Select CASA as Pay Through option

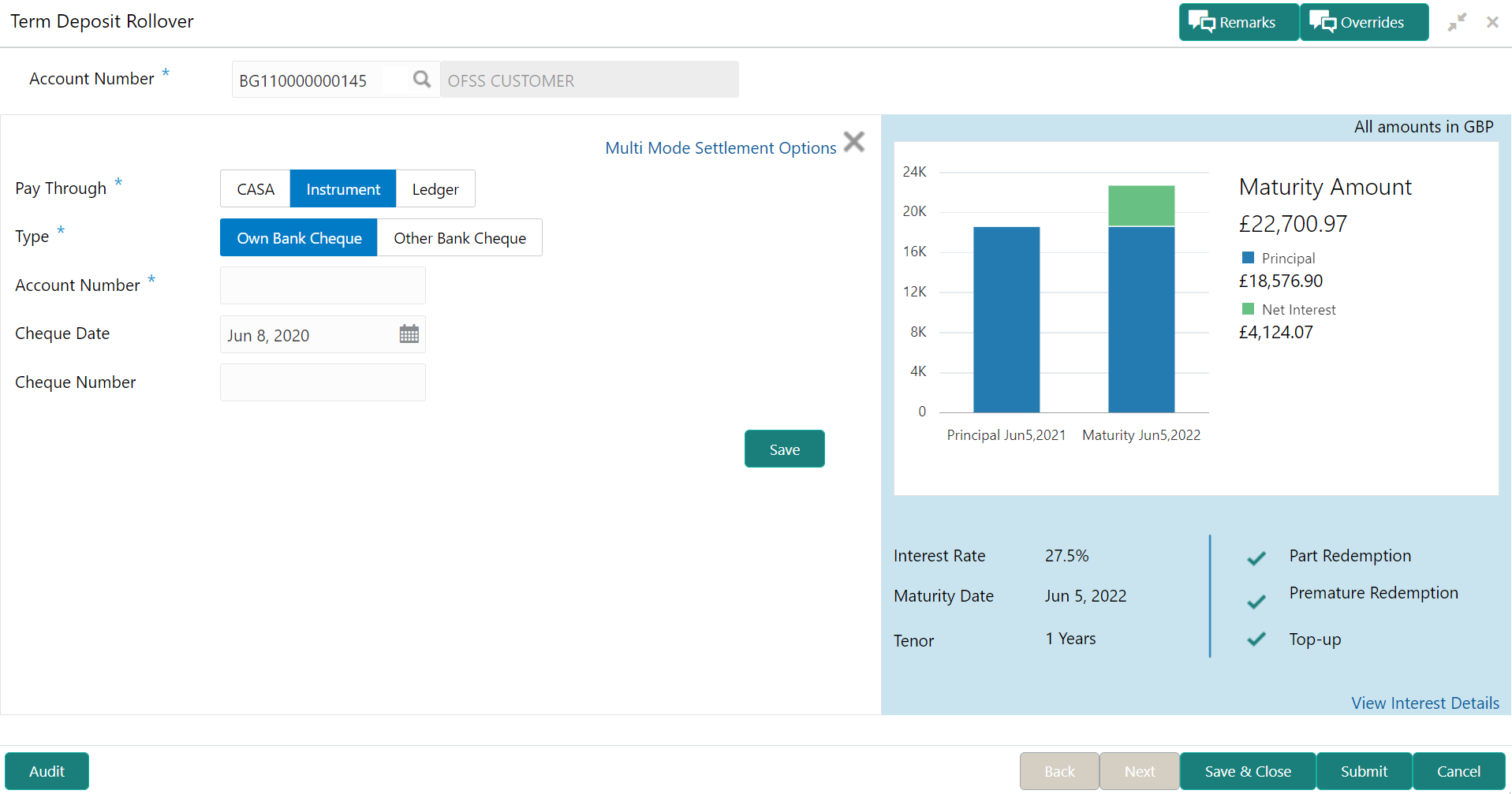256,188
